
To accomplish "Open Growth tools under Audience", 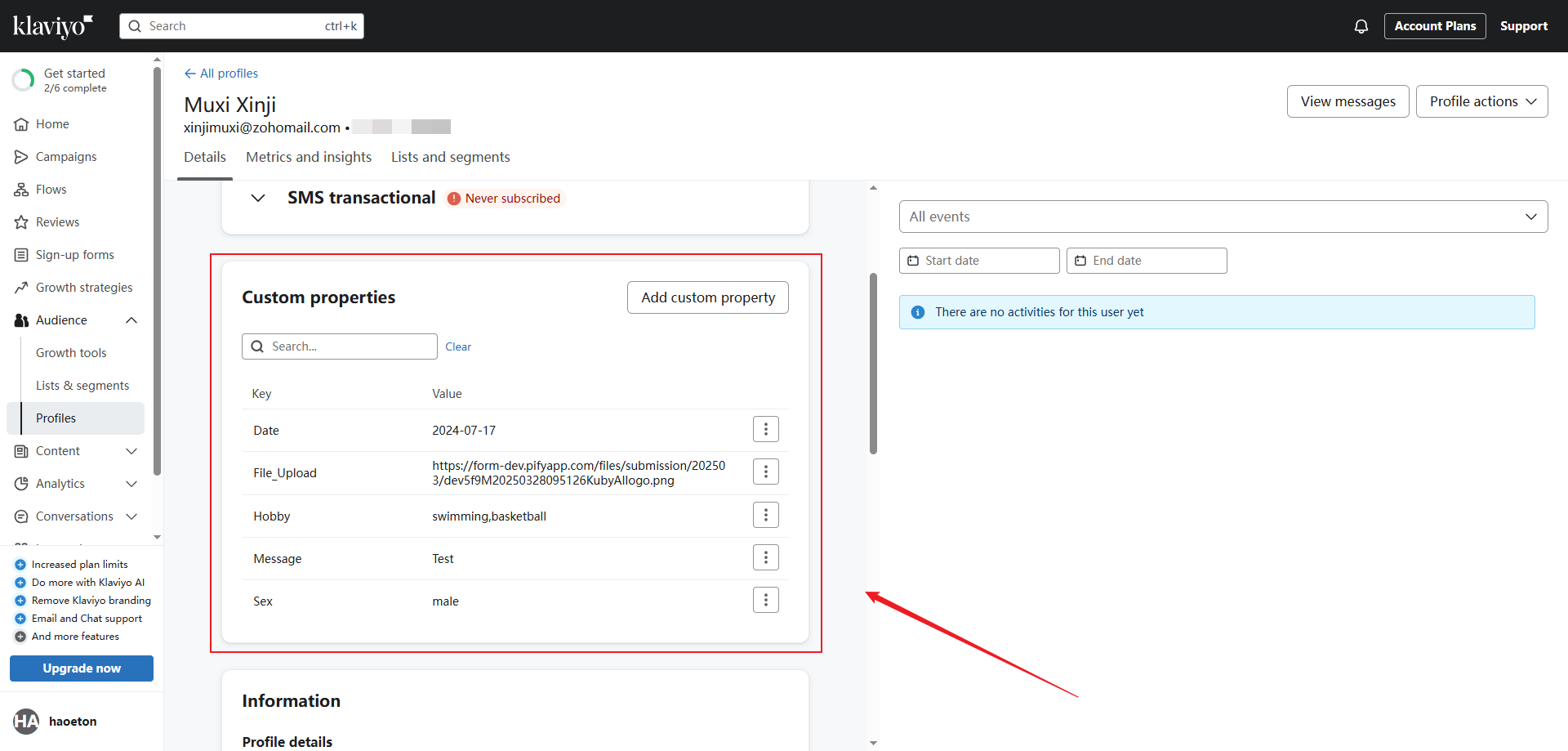I will pyautogui.click(x=71, y=353).
